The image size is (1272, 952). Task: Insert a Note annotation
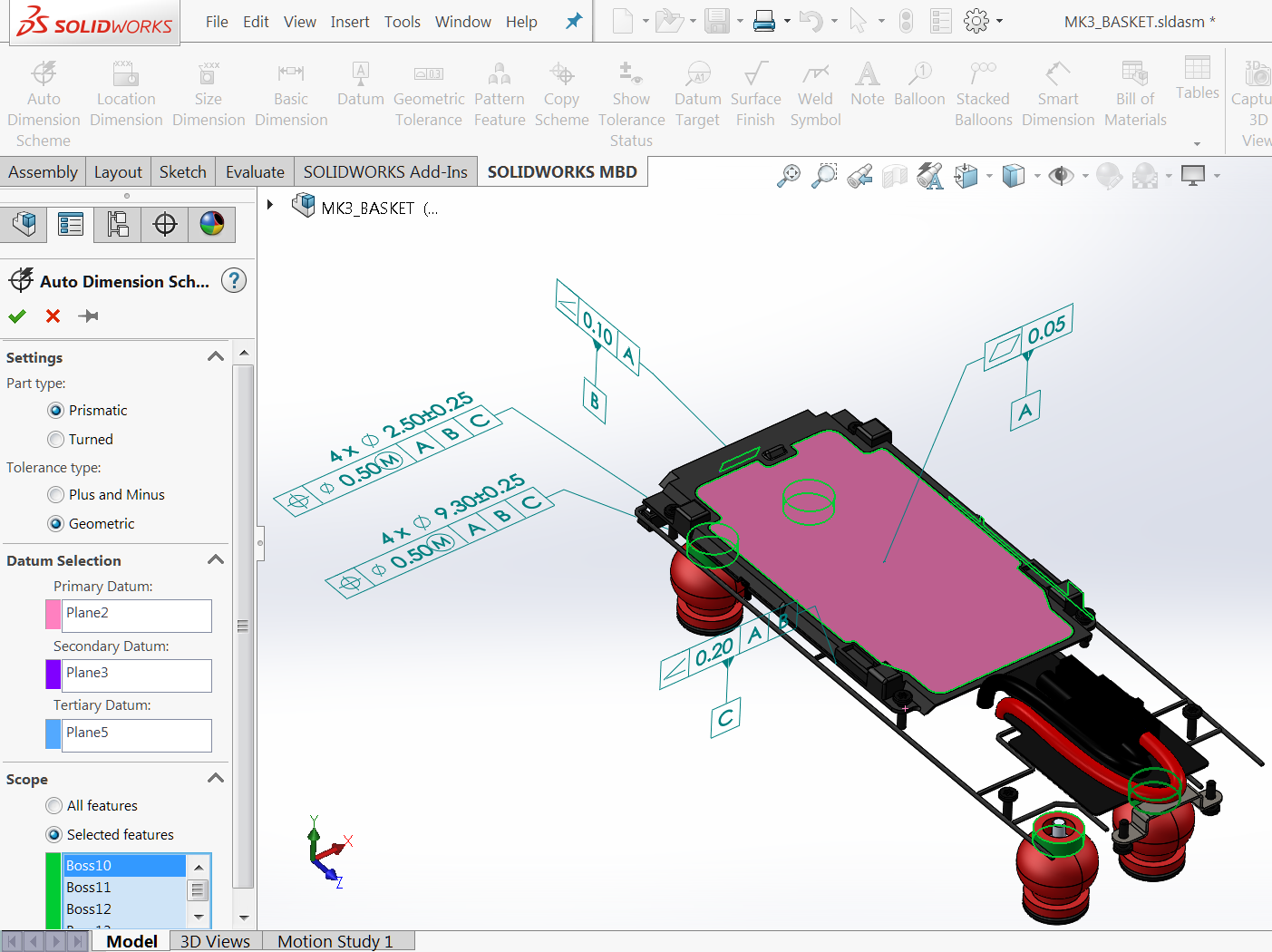[x=867, y=83]
